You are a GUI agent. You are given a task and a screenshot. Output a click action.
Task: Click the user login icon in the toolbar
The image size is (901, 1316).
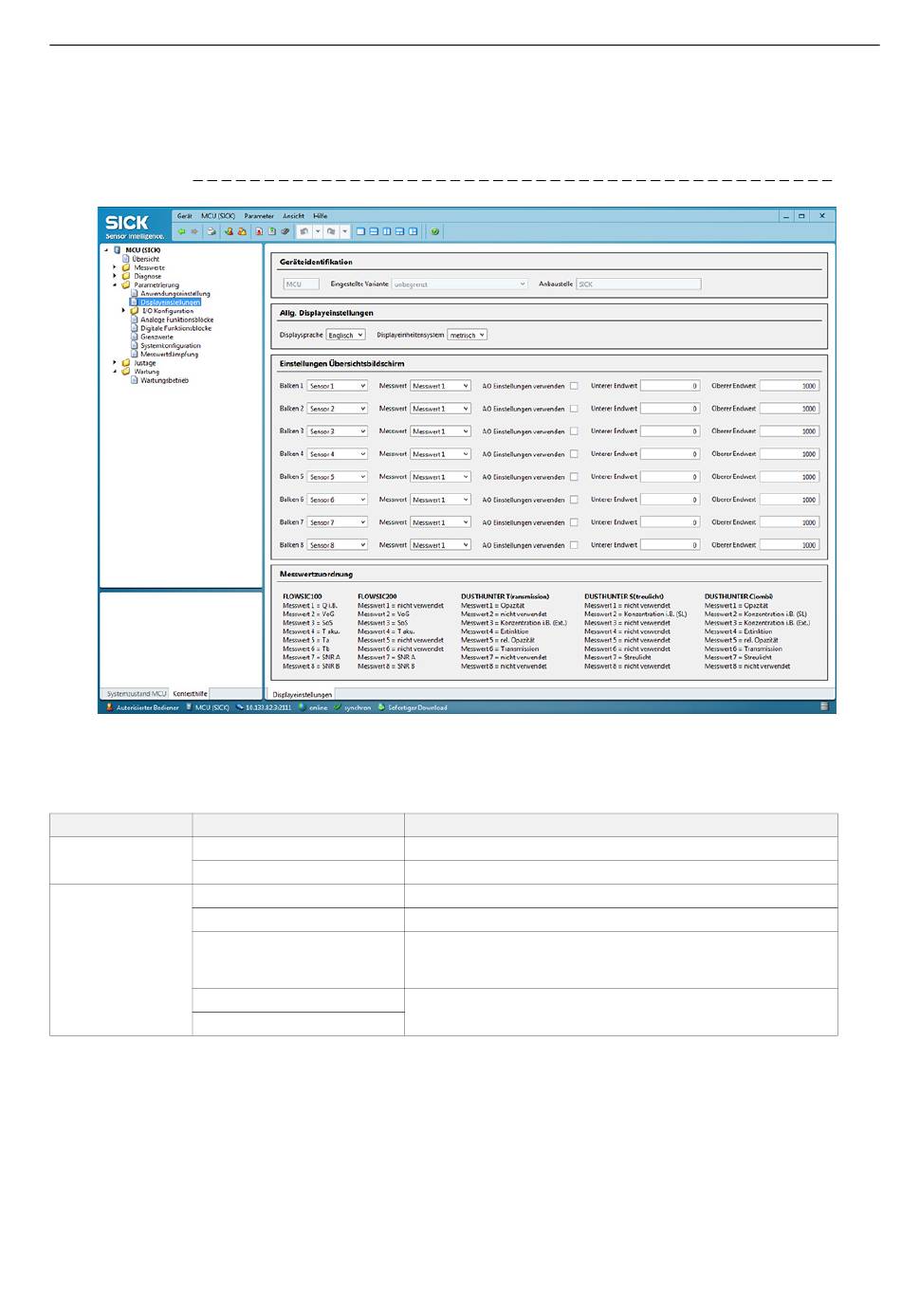coord(229,231)
